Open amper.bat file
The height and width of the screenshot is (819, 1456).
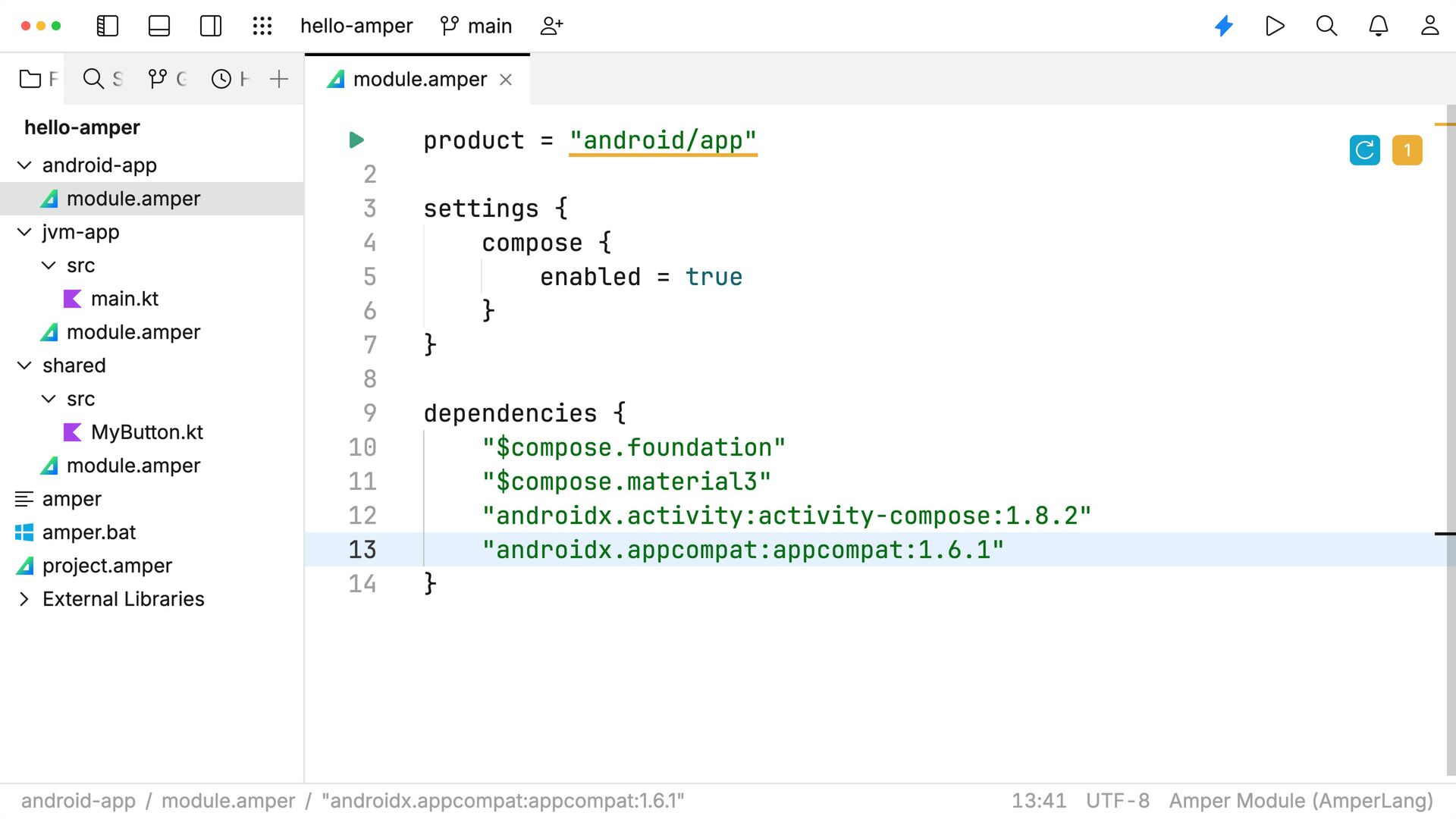[89, 532]
